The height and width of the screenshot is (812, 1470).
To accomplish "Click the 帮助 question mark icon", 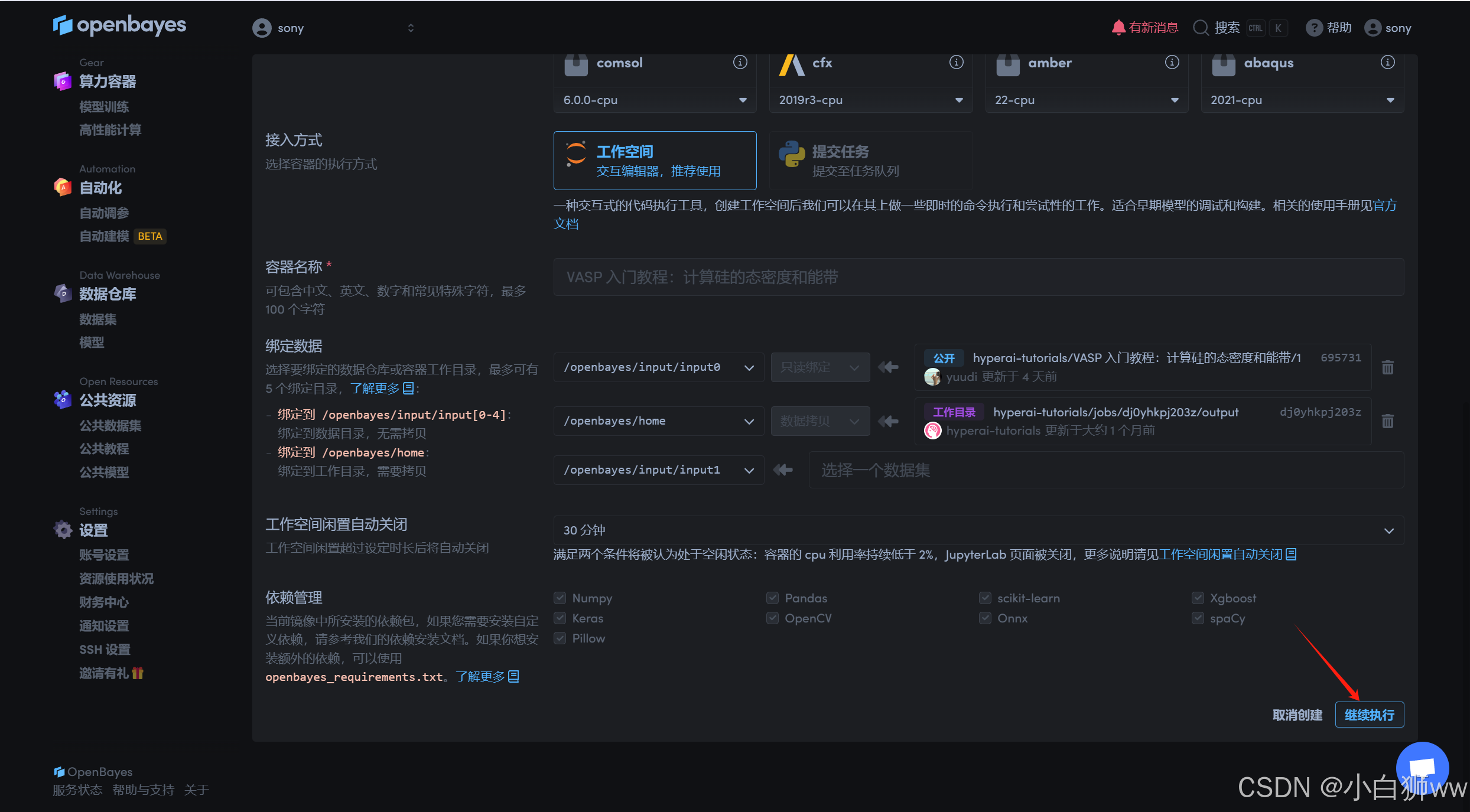I will click(1313, 28).
